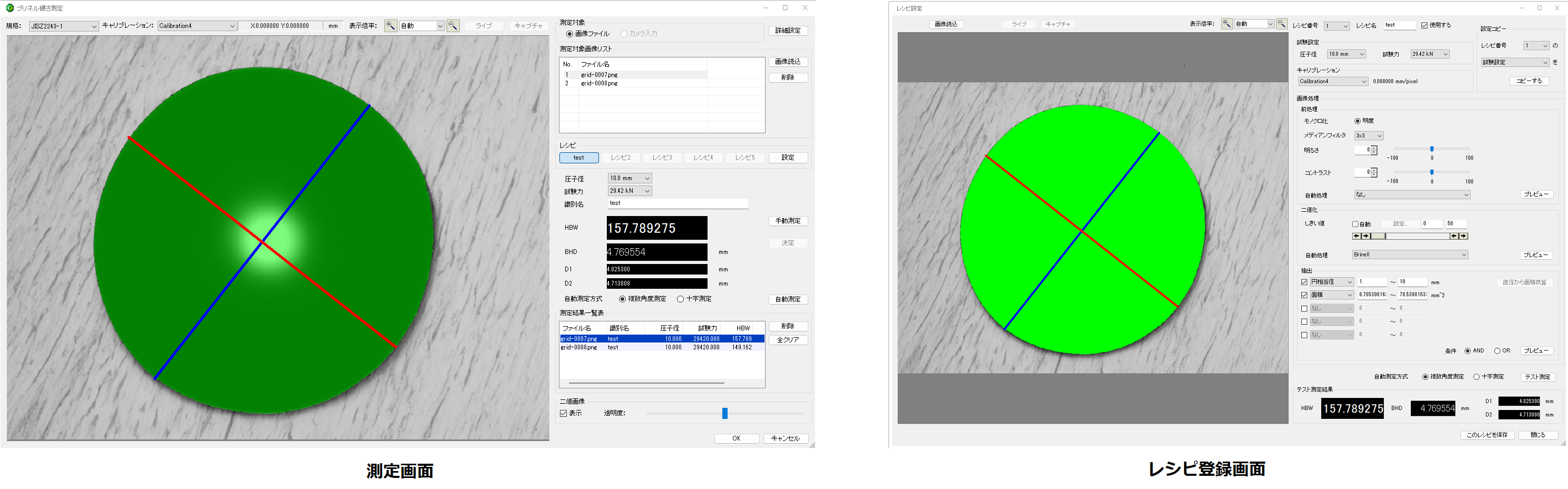Screen dimensions: 1568x489
Task: Click OK in the measurement window
Action: [737, 438]
